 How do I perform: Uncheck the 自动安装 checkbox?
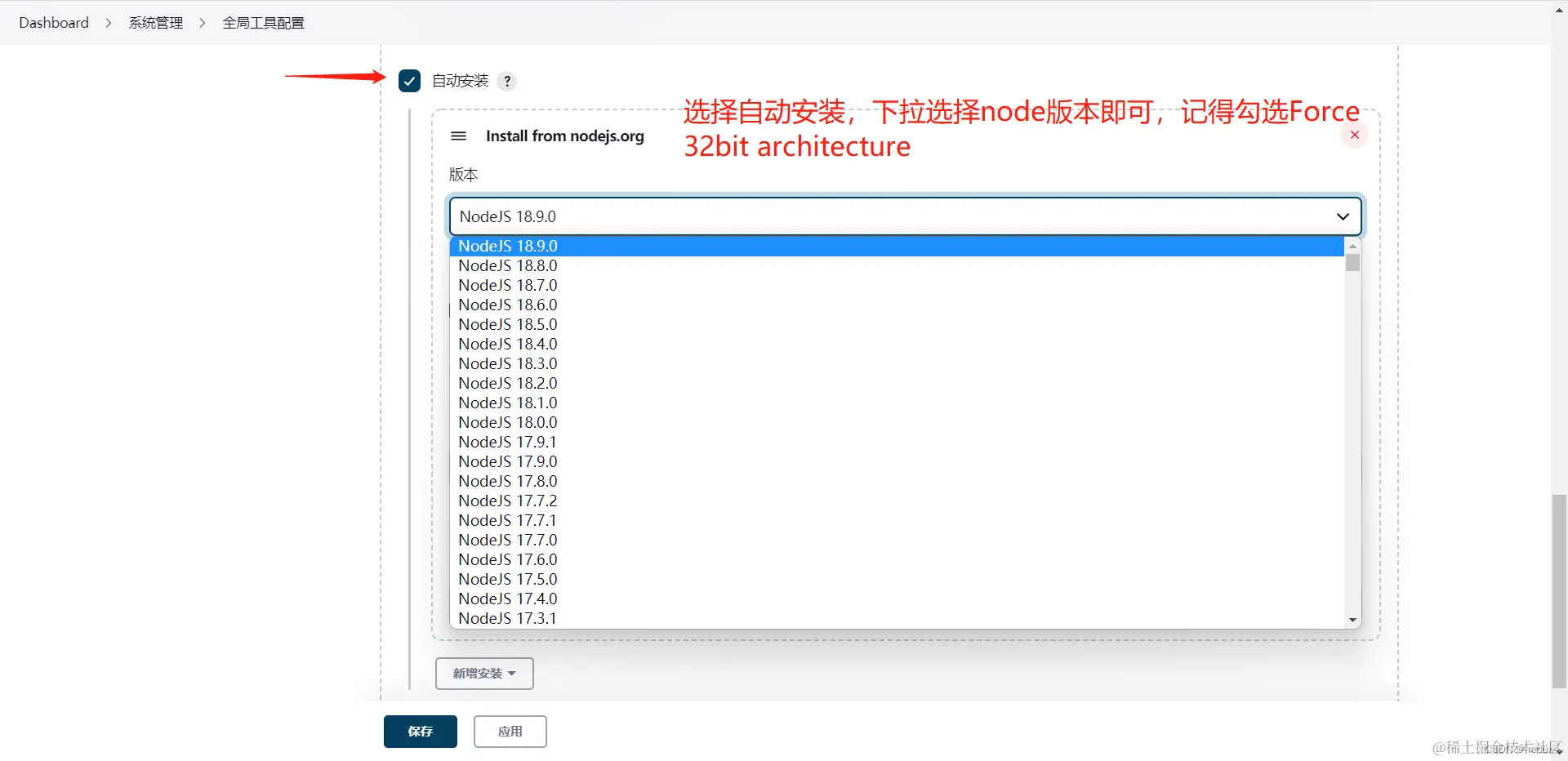click(409, 81)
